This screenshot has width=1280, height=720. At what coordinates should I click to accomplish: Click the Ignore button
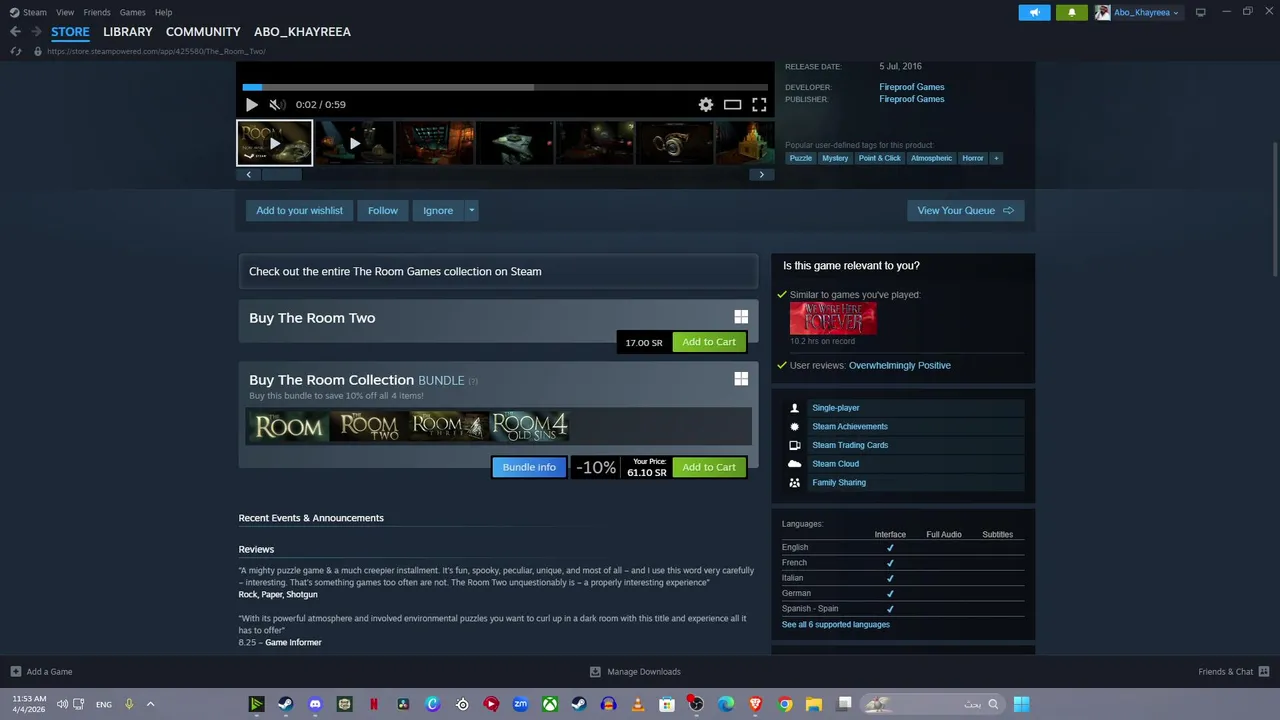click(438, 210)
